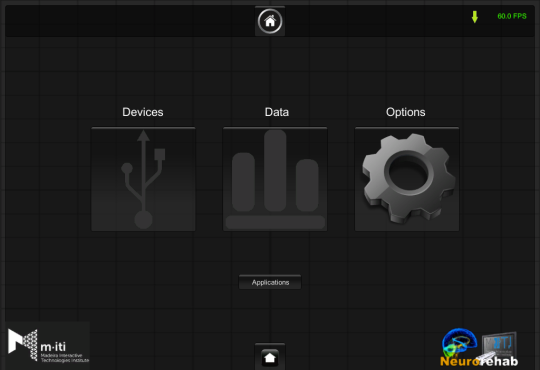Click the Data label

(x=277, y=112)
